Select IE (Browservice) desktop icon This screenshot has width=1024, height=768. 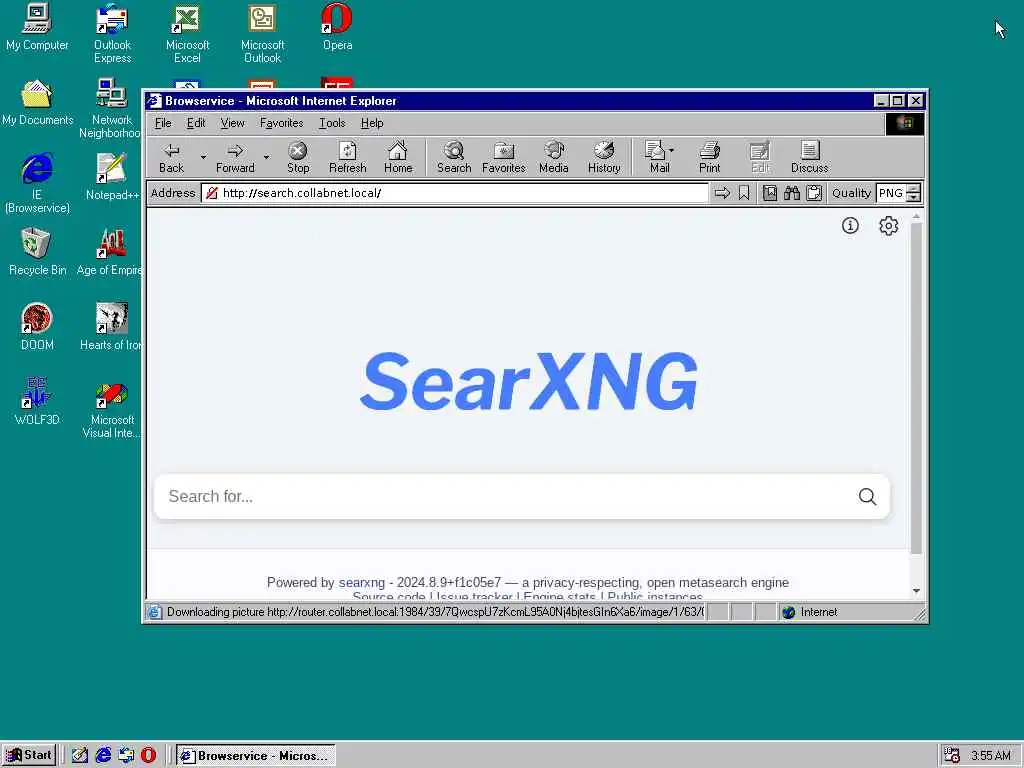click(x=37, y=183)
